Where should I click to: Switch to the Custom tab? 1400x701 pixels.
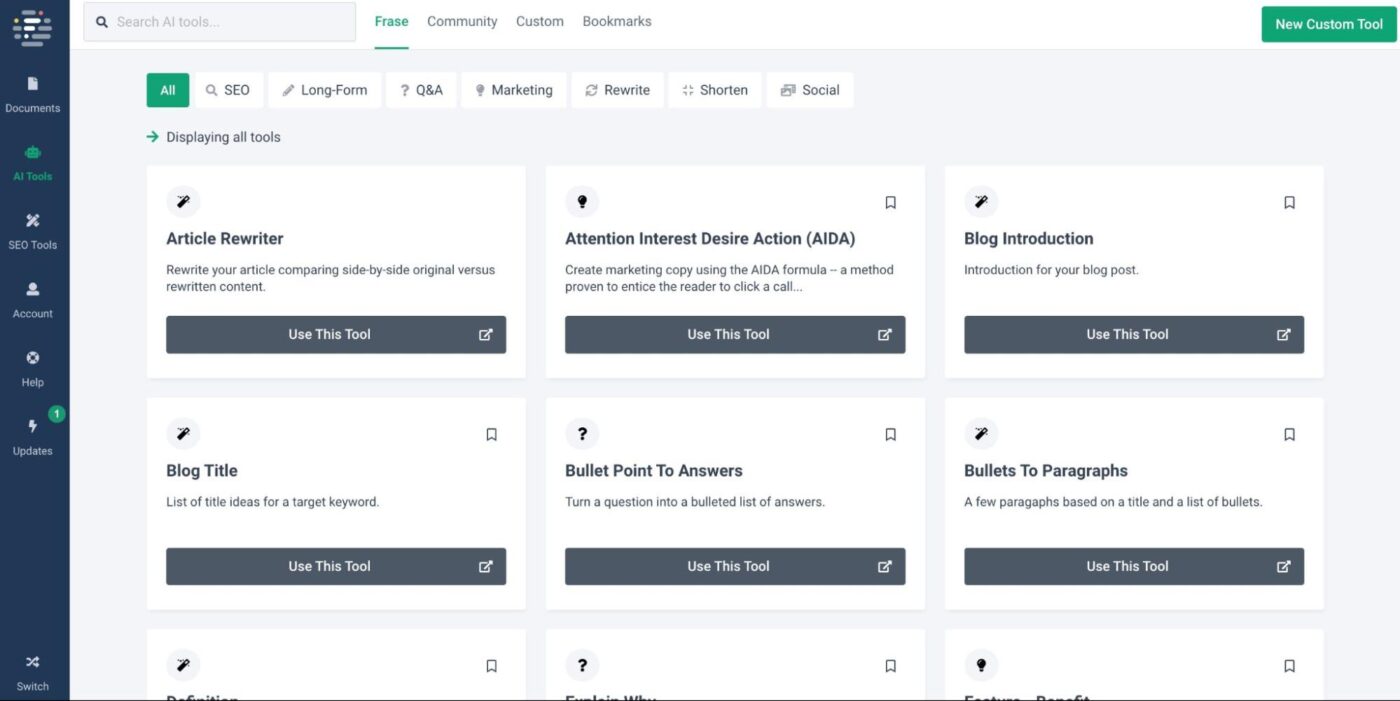(539, 21)
